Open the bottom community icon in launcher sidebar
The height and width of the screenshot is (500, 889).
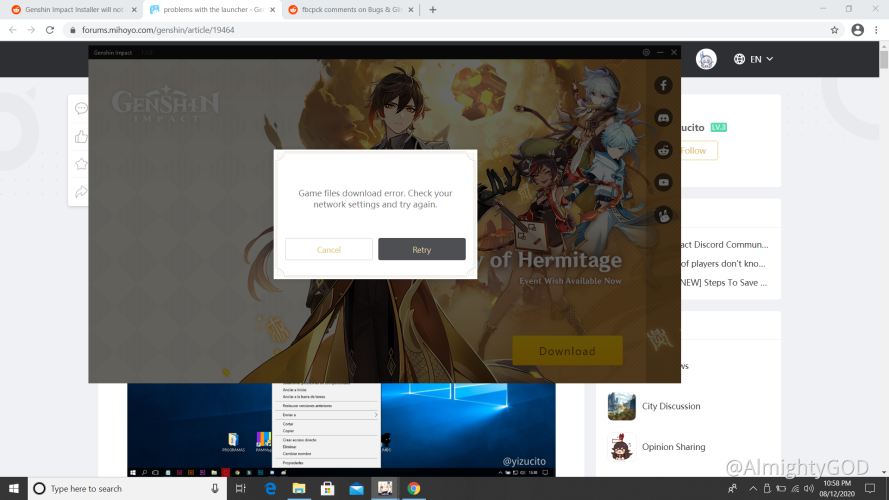663,215
